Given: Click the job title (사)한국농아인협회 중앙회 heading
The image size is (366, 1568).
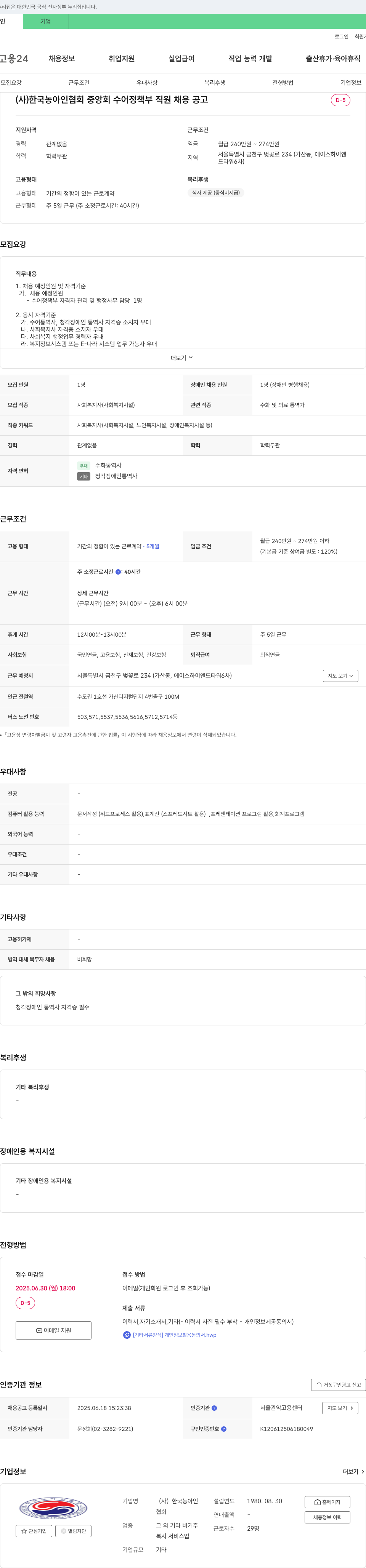Looking at the screenshot, I should pos(111,99).
